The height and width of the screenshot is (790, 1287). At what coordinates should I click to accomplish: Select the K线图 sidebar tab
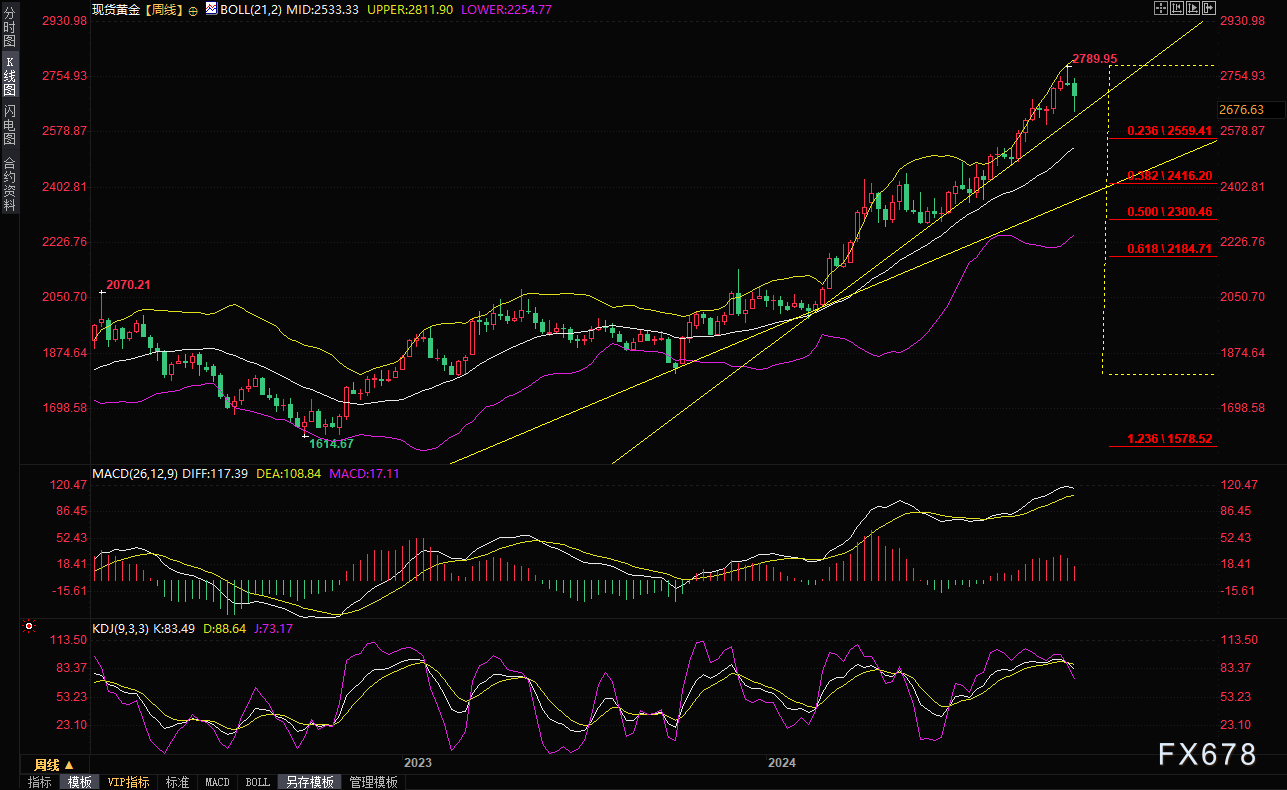pos(9,75)
